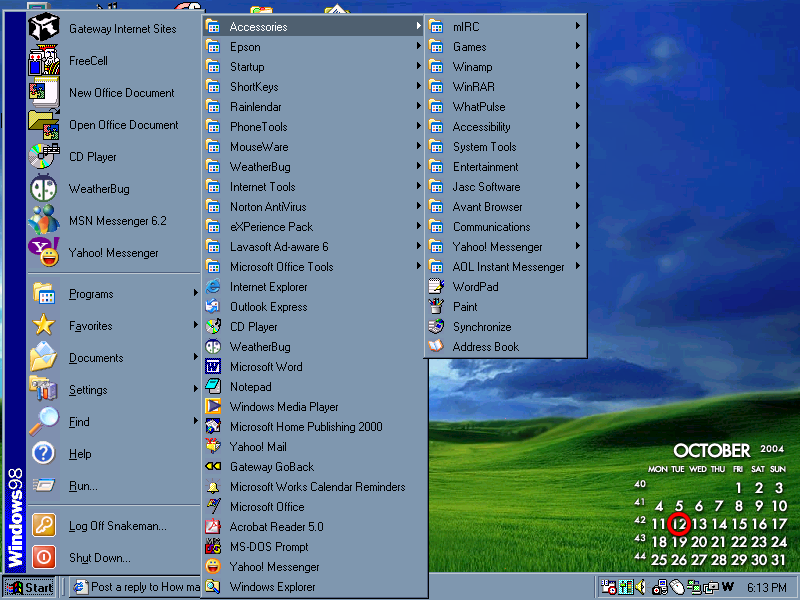Viewport: 800px width, 600px height.
Task: Click the Windows Media Player icon
Action: (x=213, y=406)
